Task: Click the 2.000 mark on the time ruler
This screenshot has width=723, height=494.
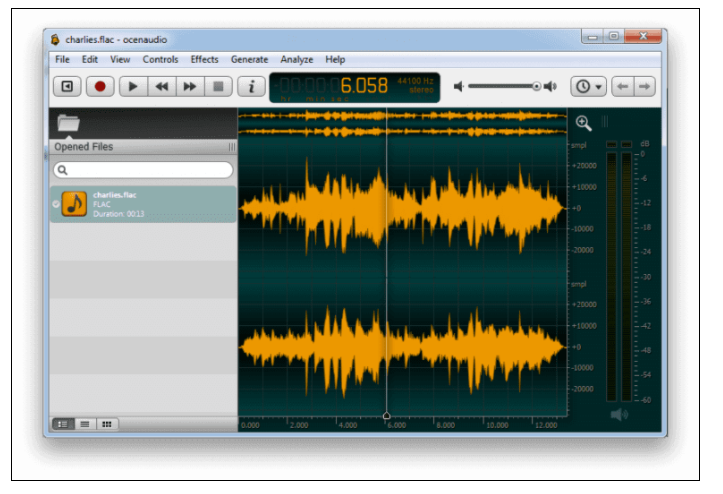Action: click(299, 425)
